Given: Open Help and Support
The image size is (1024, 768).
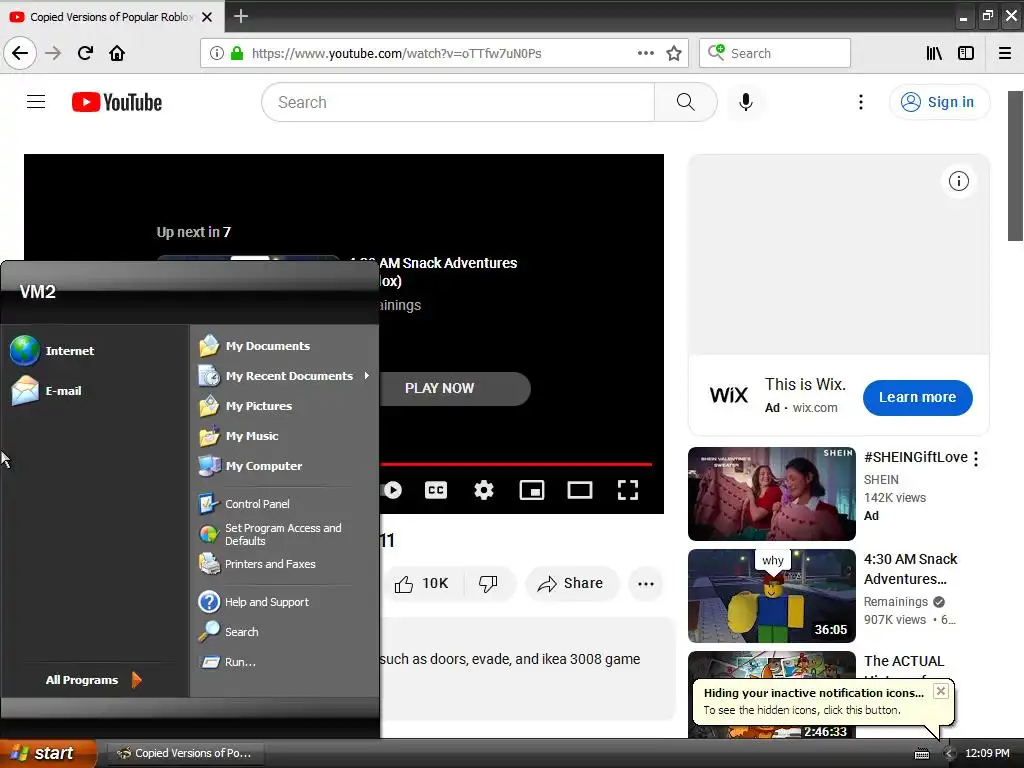Looking at the screenshot, I should 254,602.
